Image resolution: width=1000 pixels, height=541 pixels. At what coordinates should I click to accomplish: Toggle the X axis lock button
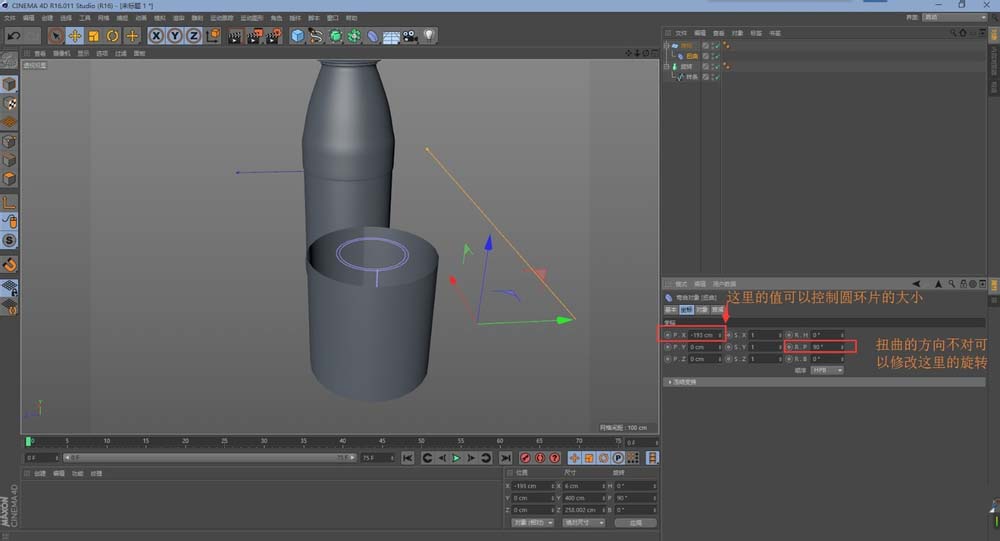click(157, 36)
